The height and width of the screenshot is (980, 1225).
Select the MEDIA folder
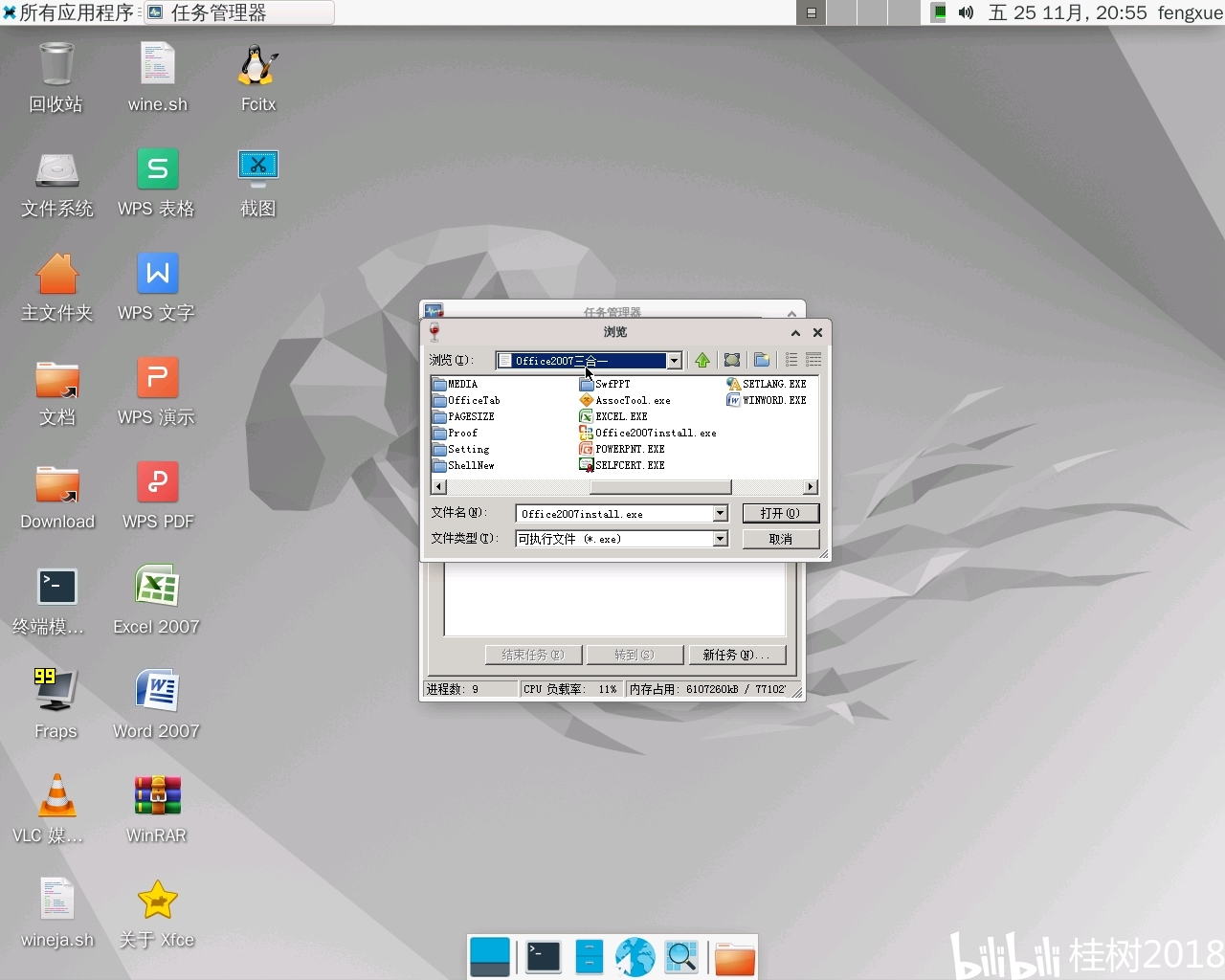455,385
